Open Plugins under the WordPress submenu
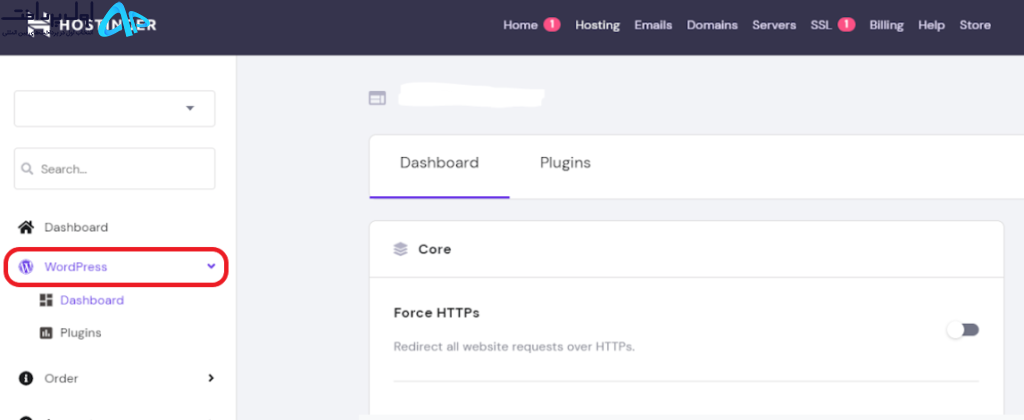This screenshot has width=1024, height=420. tap(81, 333)
